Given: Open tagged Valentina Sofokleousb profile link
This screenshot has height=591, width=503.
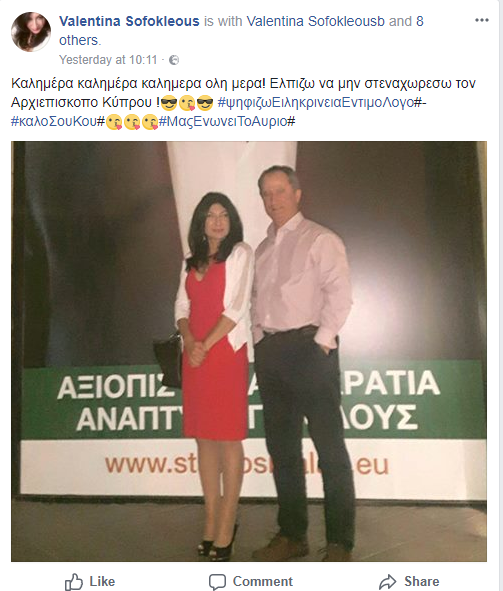Looking at the screenshot, I should pyautogui.click(x=315, y=21).
